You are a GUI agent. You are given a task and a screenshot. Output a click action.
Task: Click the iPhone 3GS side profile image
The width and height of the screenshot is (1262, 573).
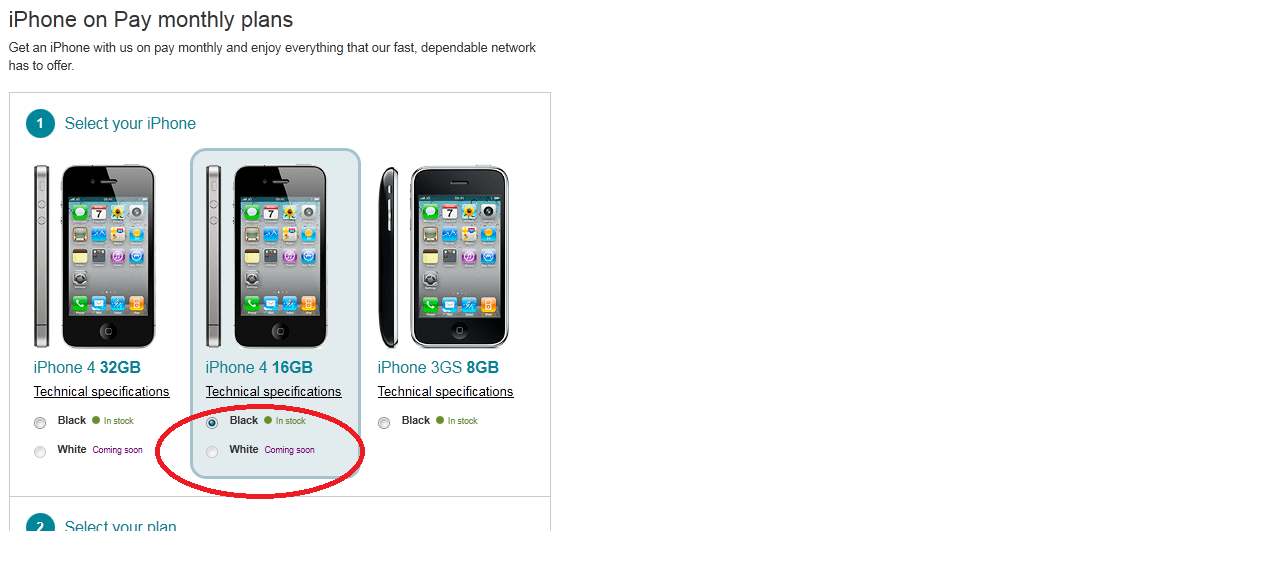click(388, 257)
